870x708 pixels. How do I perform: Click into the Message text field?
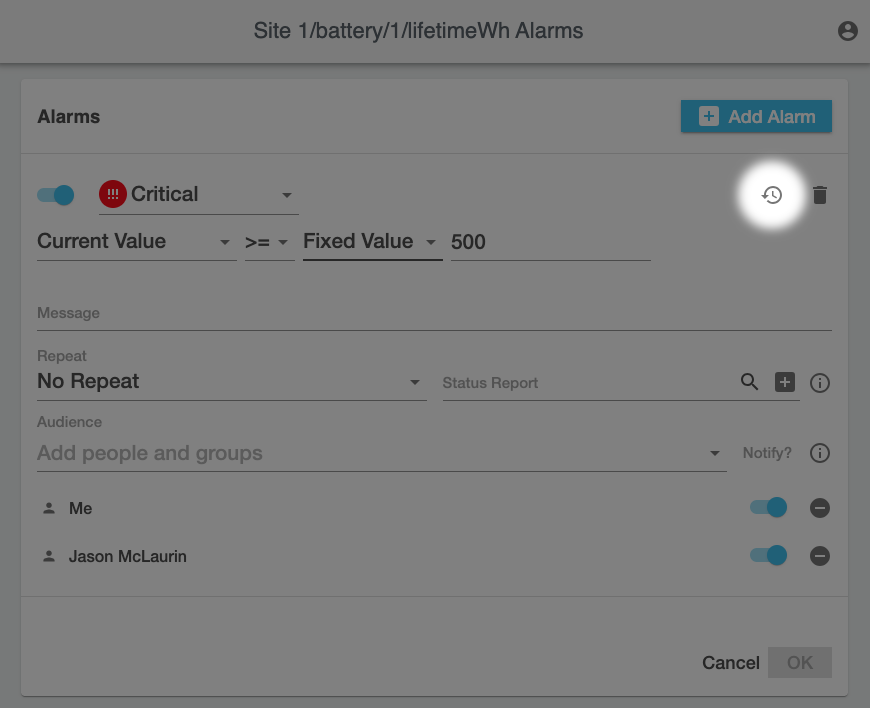point(434,314)
